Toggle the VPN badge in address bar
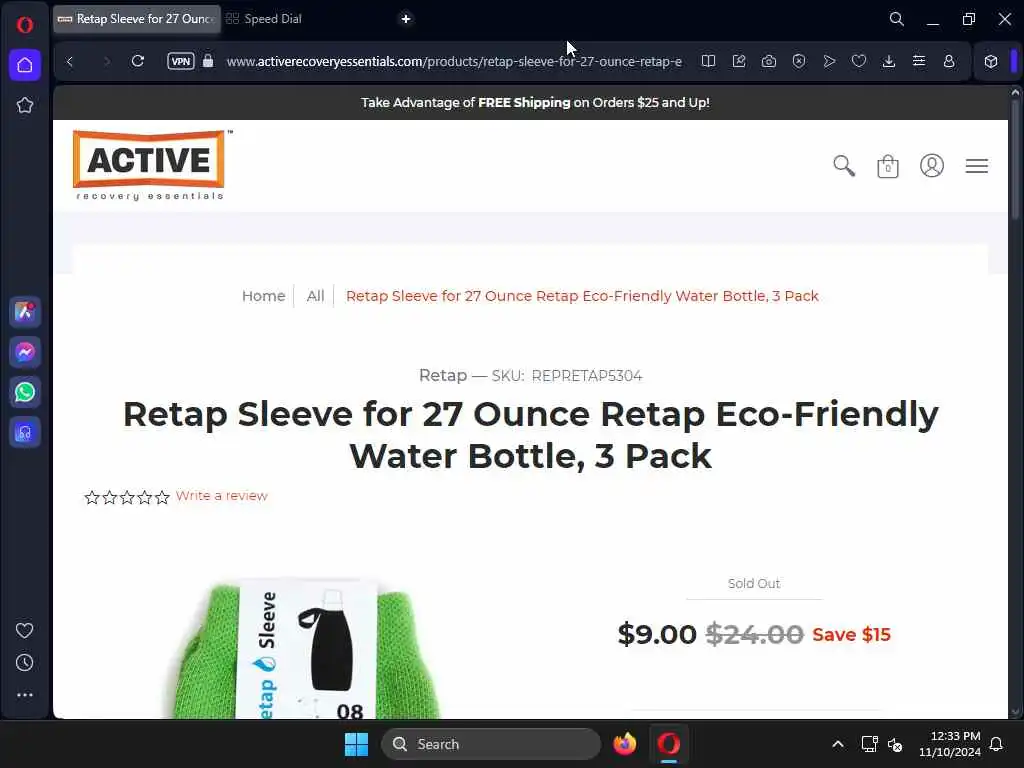The image size is (1024, 768). pyautogui.click(x=181, y=61)
